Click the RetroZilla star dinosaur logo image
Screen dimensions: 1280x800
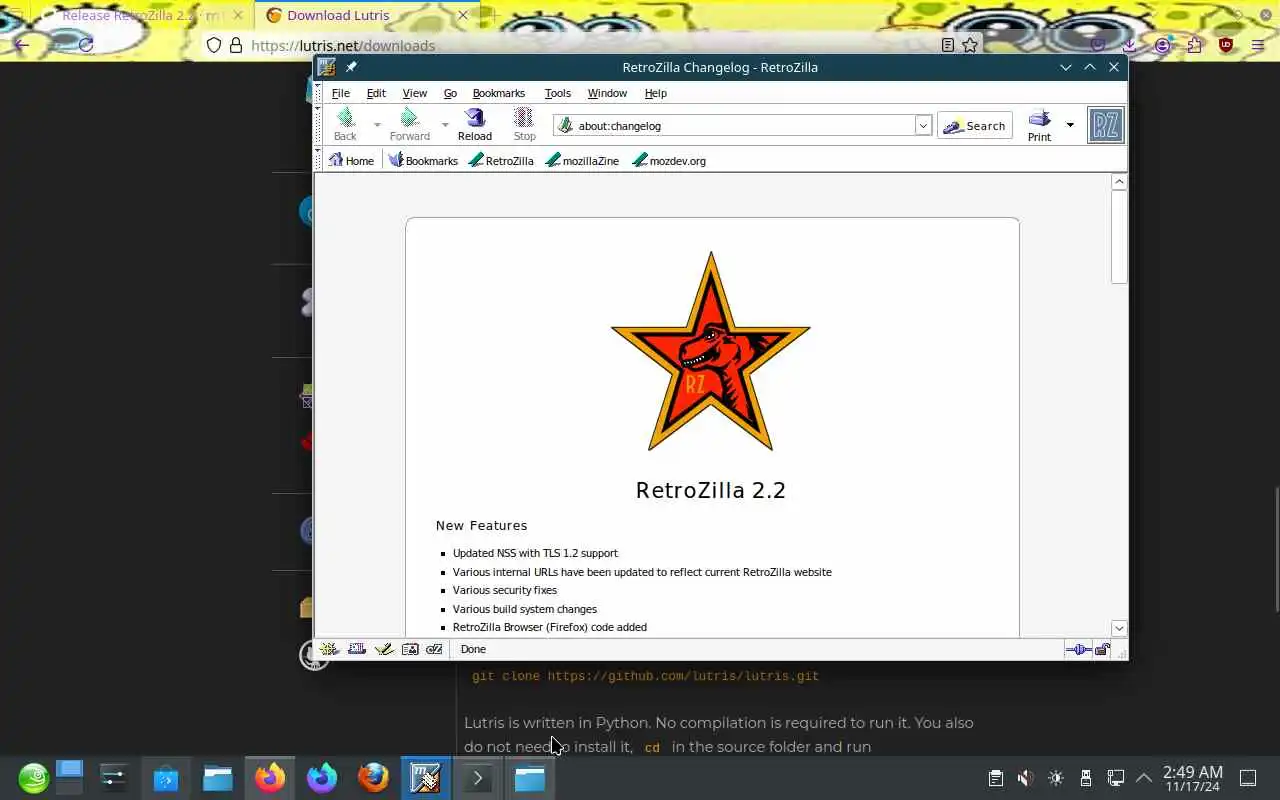click(711, 351)
